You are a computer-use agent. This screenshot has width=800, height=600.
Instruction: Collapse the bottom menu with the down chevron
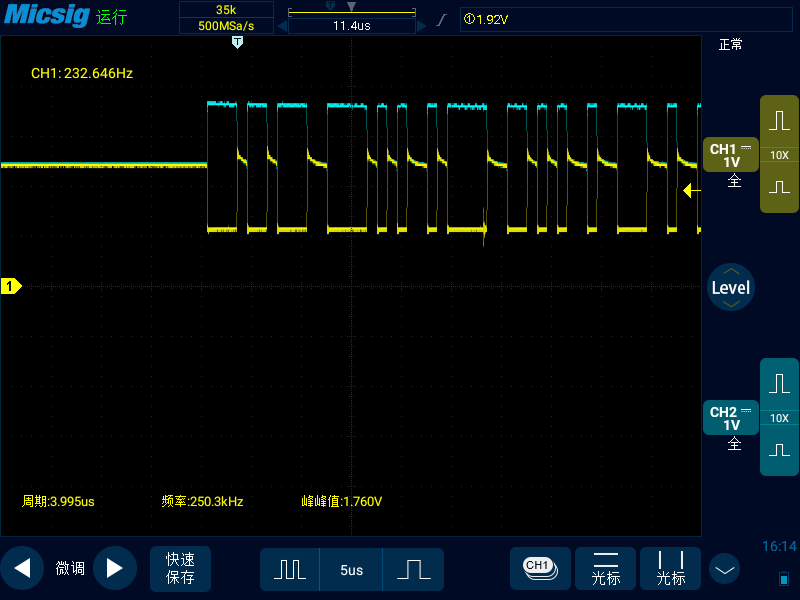coord(723,568)
